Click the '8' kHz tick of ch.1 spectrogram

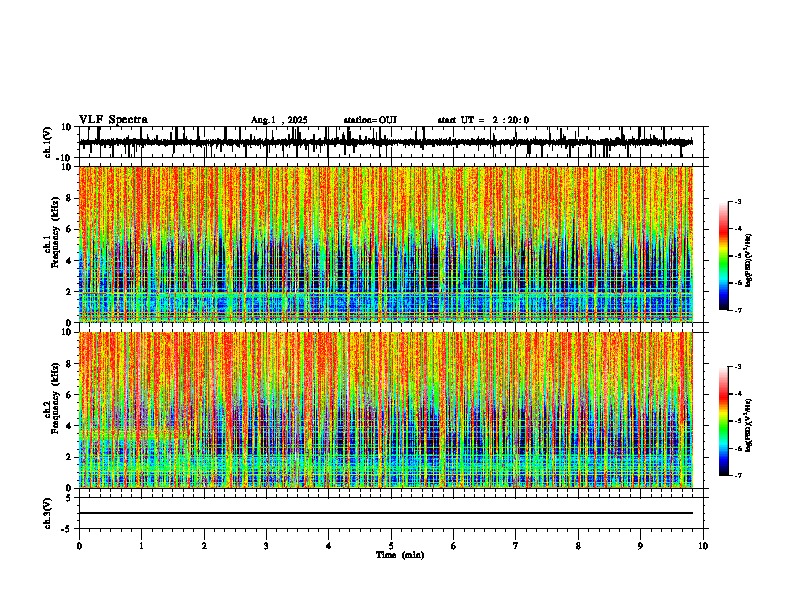(x=69, y=198)
